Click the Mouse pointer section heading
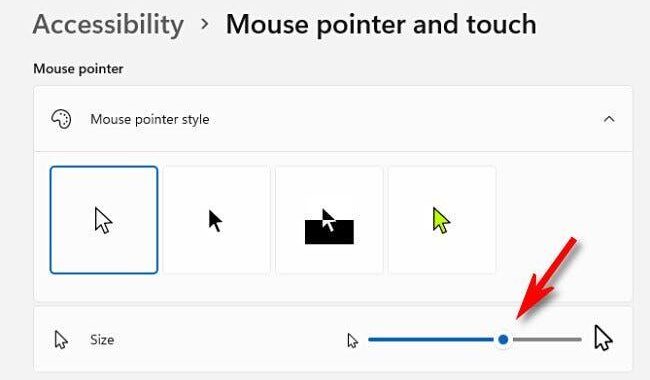This screenshot has width=650, height=380. pos(78,69)
